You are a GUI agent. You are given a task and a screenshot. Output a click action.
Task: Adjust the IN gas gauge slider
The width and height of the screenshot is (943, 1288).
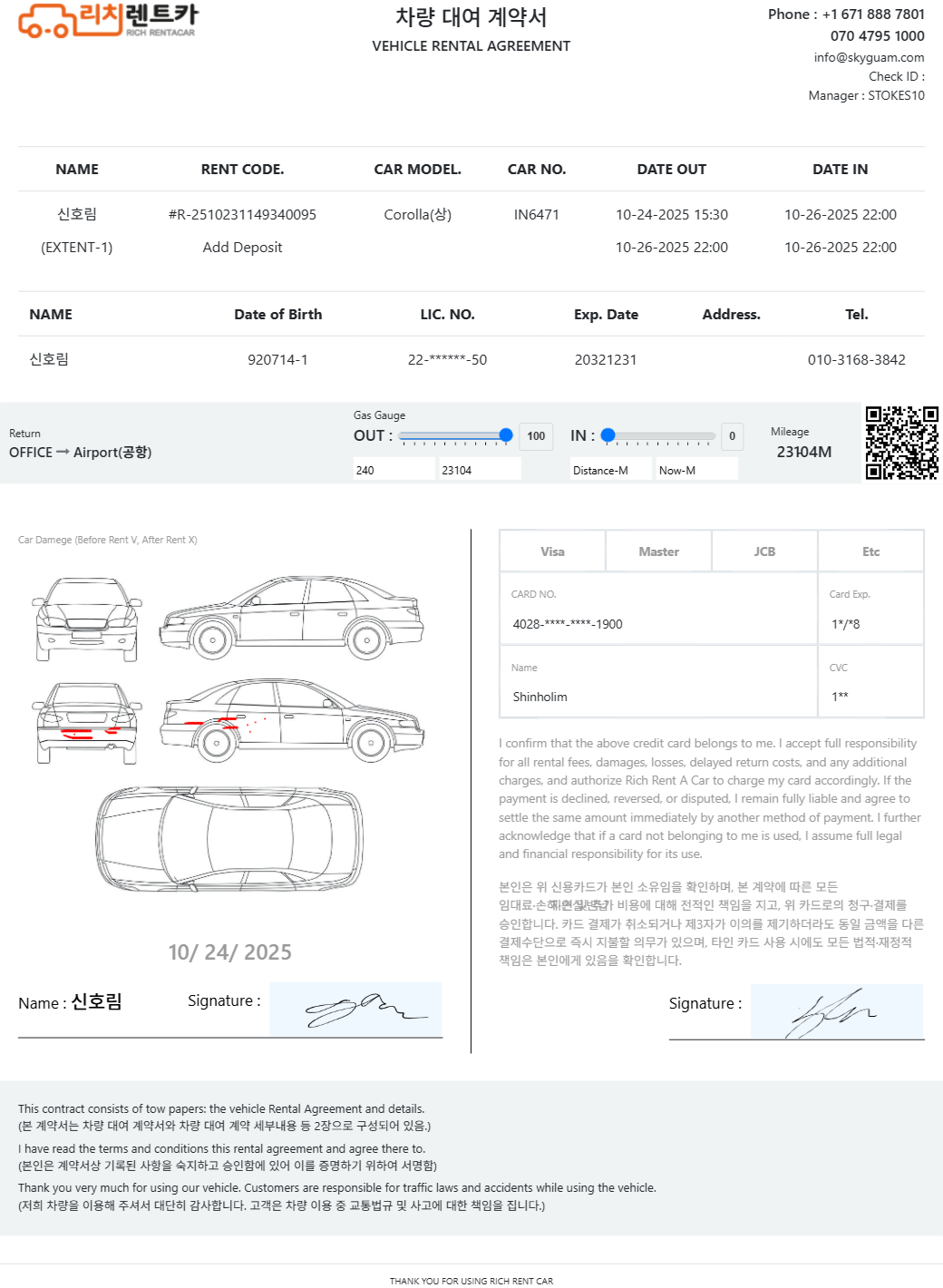pos(659,435)
